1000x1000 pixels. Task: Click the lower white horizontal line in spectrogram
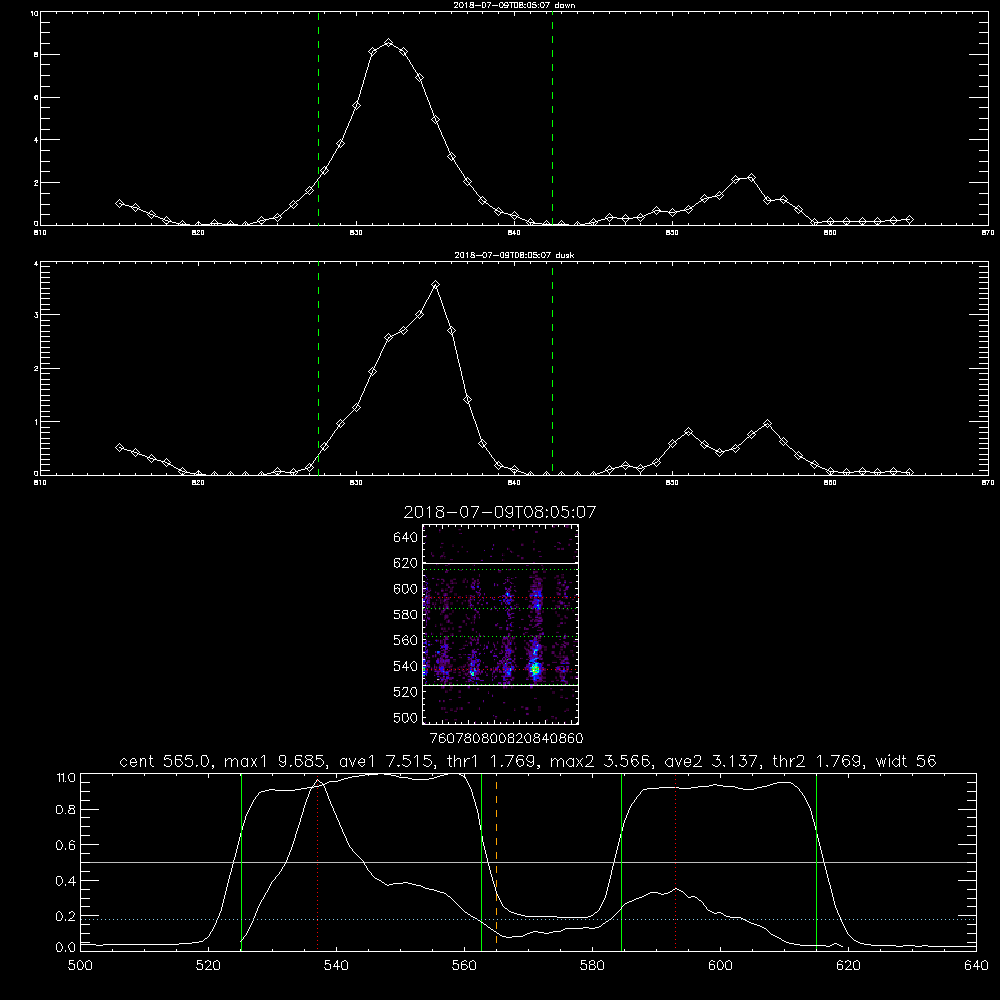pos(500,685)
